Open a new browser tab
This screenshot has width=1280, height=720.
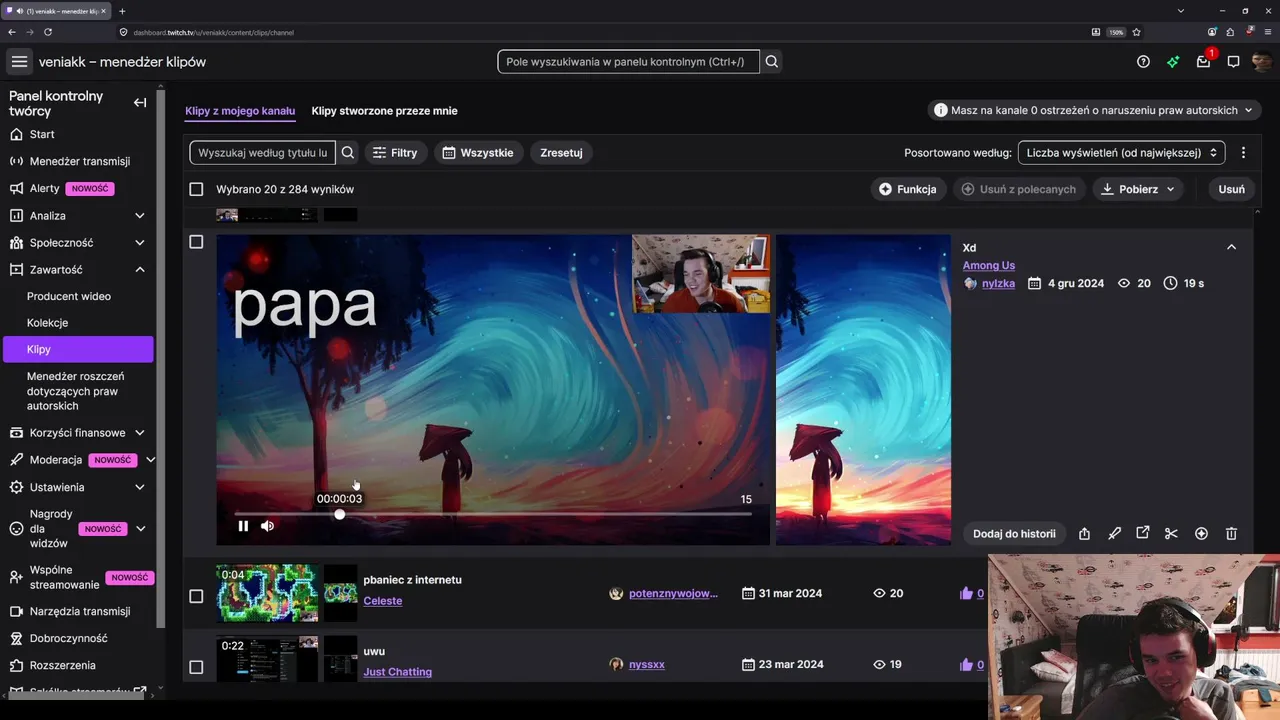[122, 11]
